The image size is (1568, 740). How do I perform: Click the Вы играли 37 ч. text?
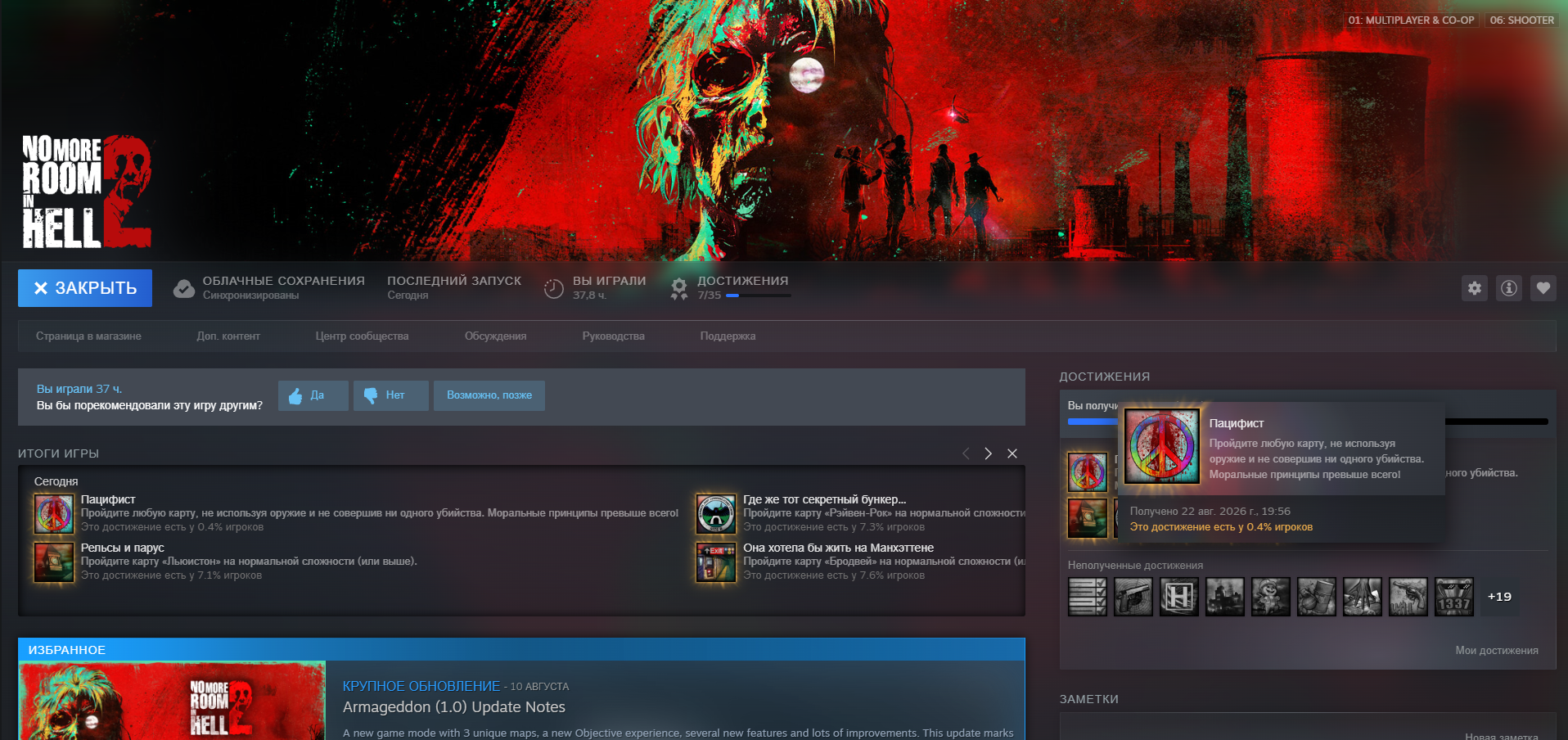pos(79,389)
